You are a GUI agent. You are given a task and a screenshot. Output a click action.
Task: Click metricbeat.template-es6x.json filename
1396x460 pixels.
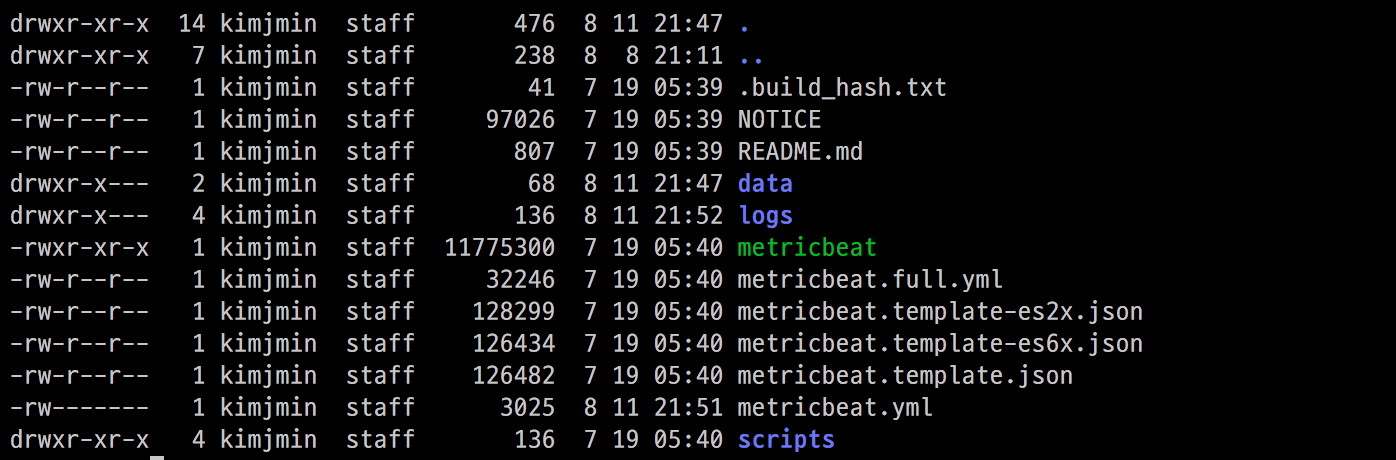(940, 344)
